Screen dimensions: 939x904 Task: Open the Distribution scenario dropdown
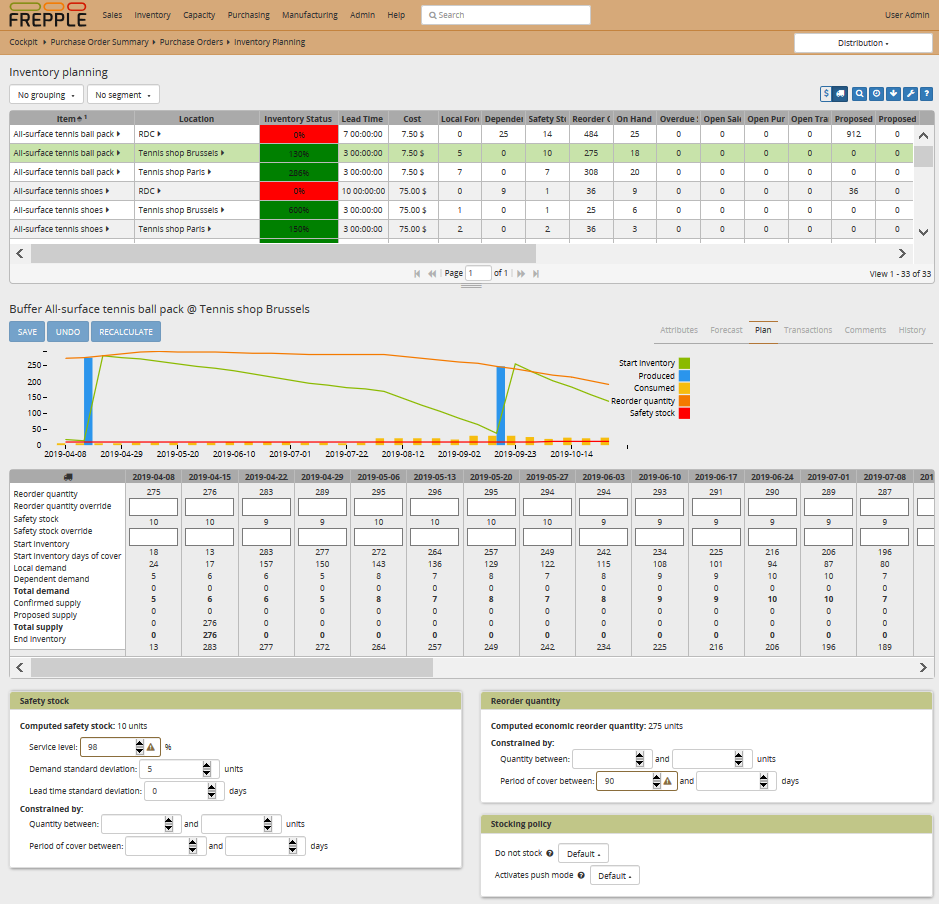point(863,43)
